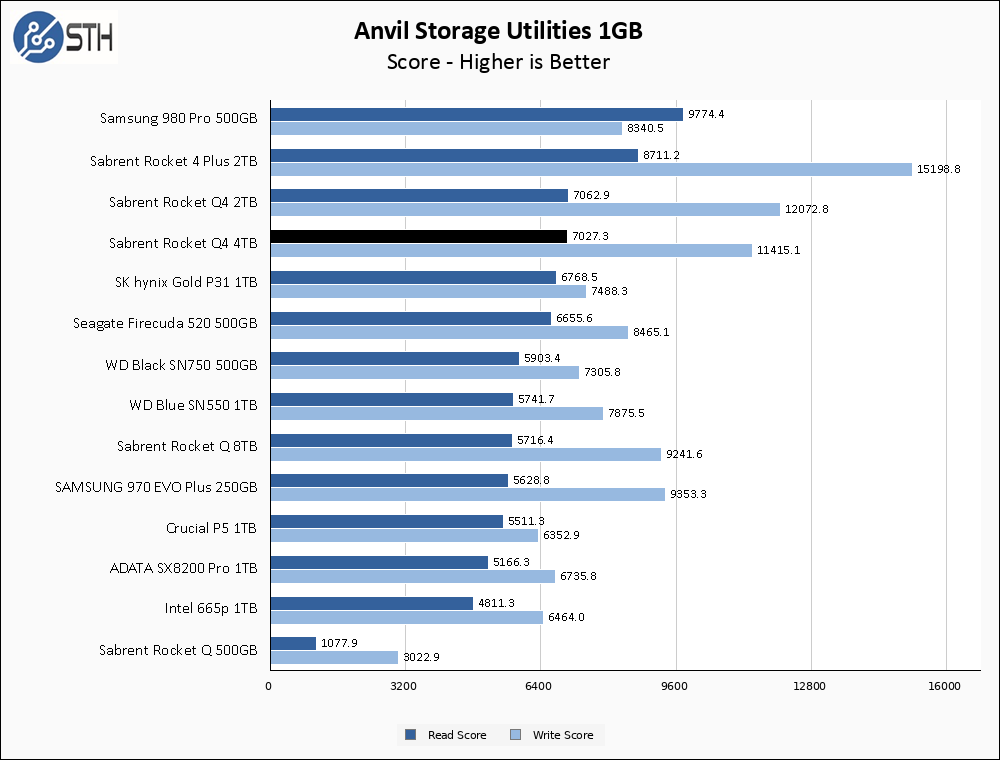Click the 0 axis tick label
This screenshot has height=760, width=1000.
coord(268,686)
